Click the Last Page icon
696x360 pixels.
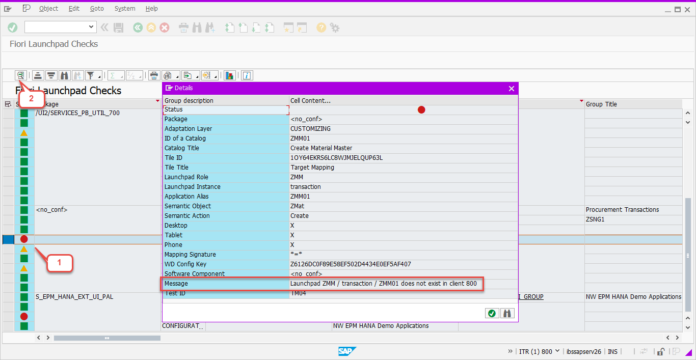click(x=269, y=28)
